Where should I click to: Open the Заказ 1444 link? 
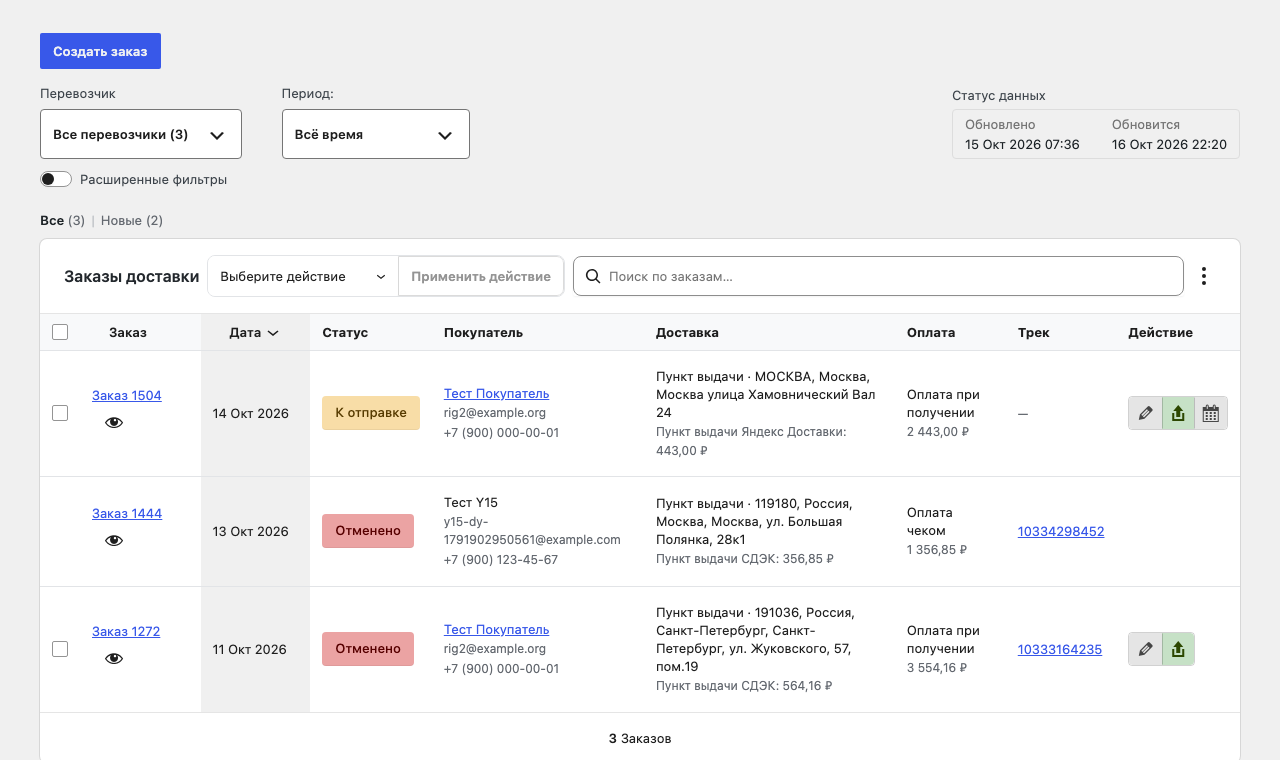[127, 513]
